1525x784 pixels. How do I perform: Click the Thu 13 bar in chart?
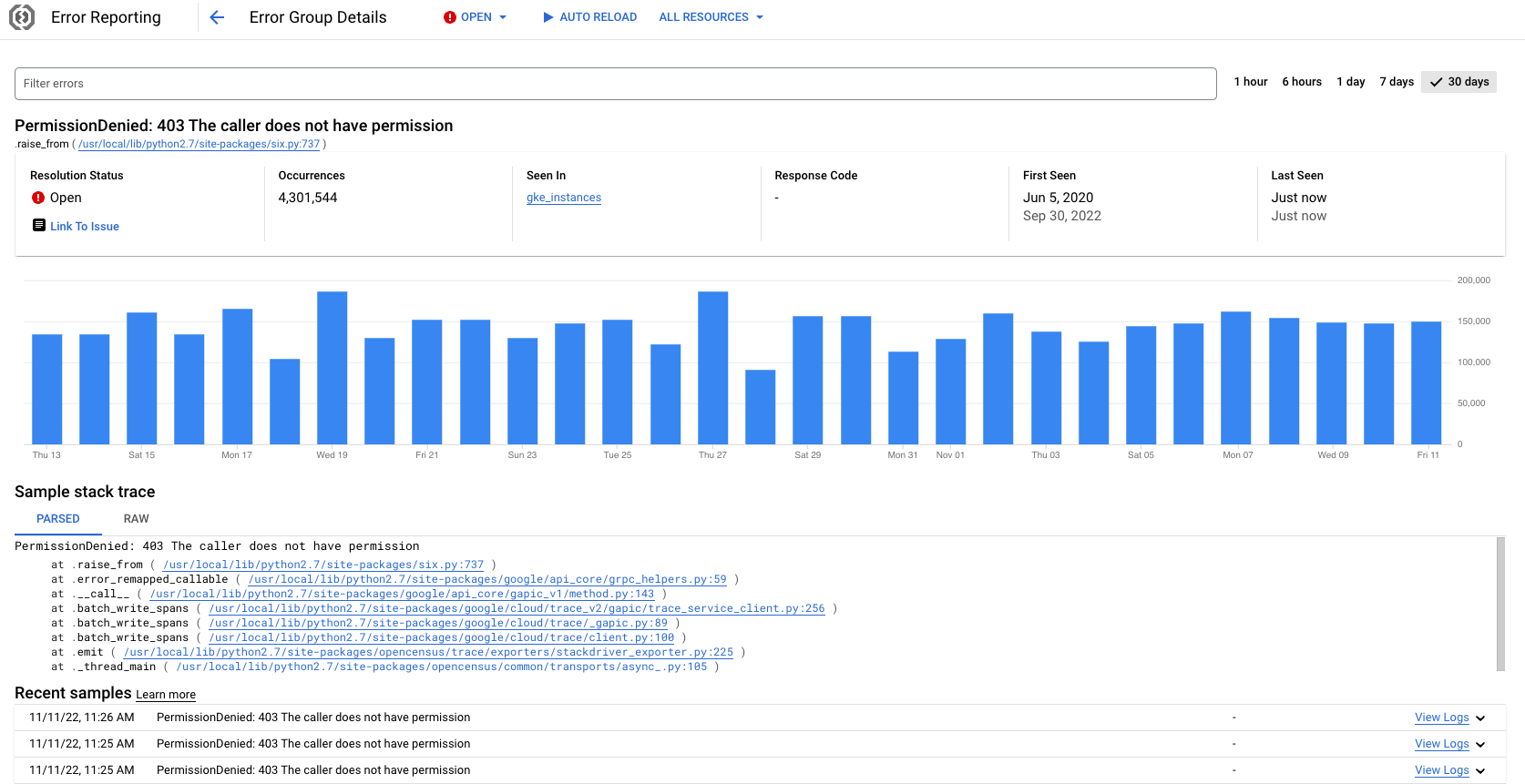[47, 390]
